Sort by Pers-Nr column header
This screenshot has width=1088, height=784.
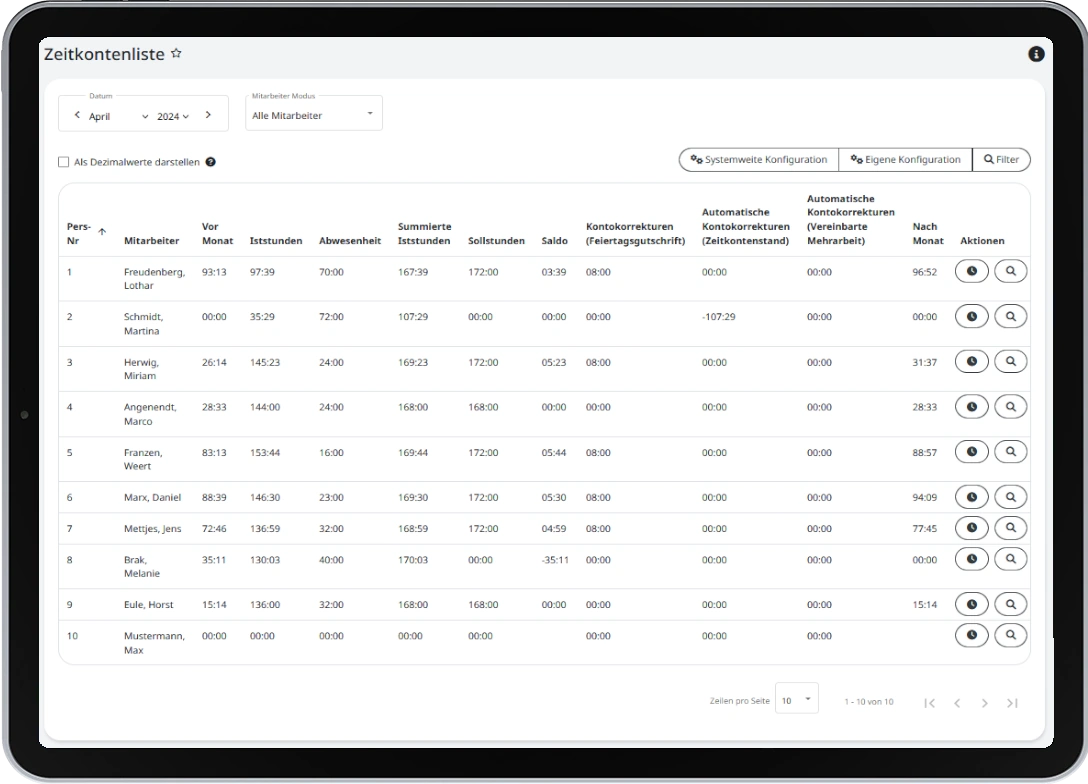click(x=80, y=233)
